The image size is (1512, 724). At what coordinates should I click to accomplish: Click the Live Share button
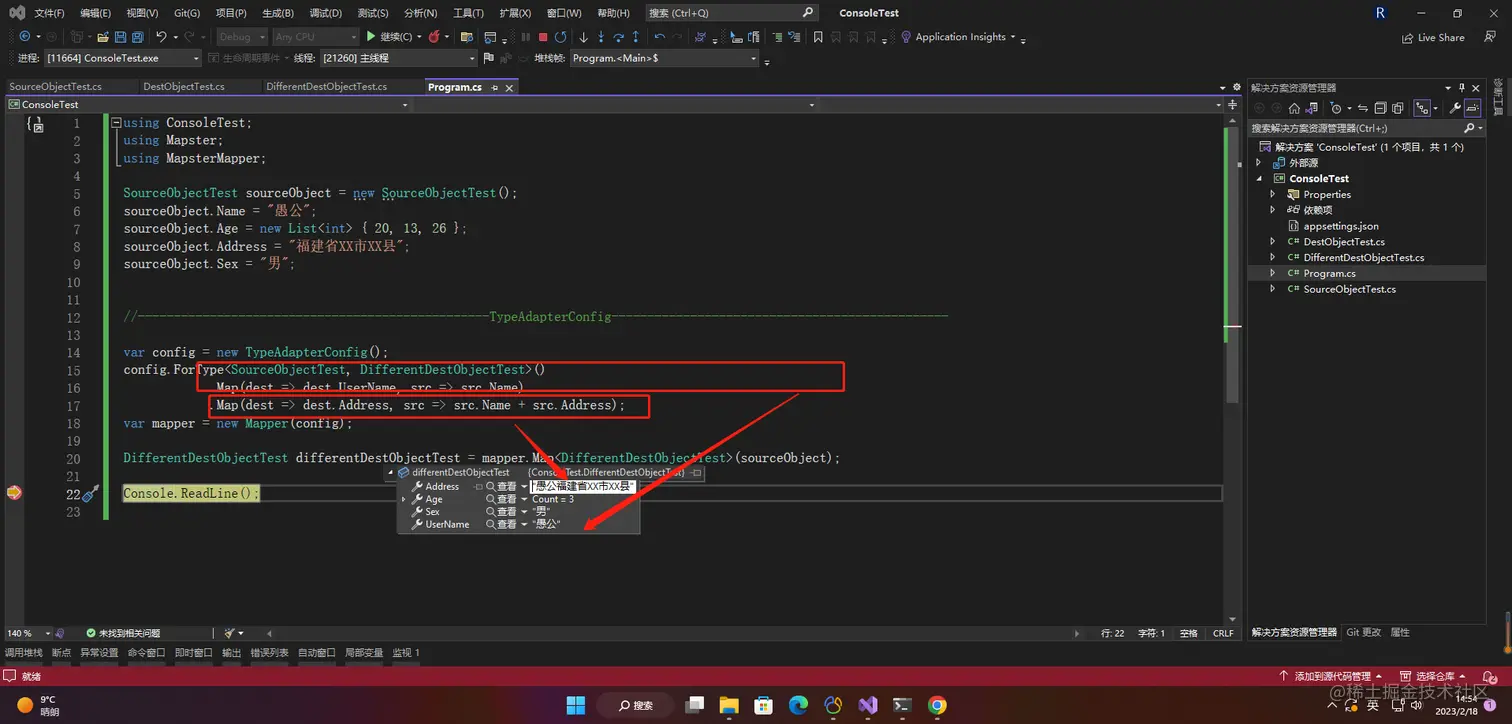click(x=1432, y=37)
